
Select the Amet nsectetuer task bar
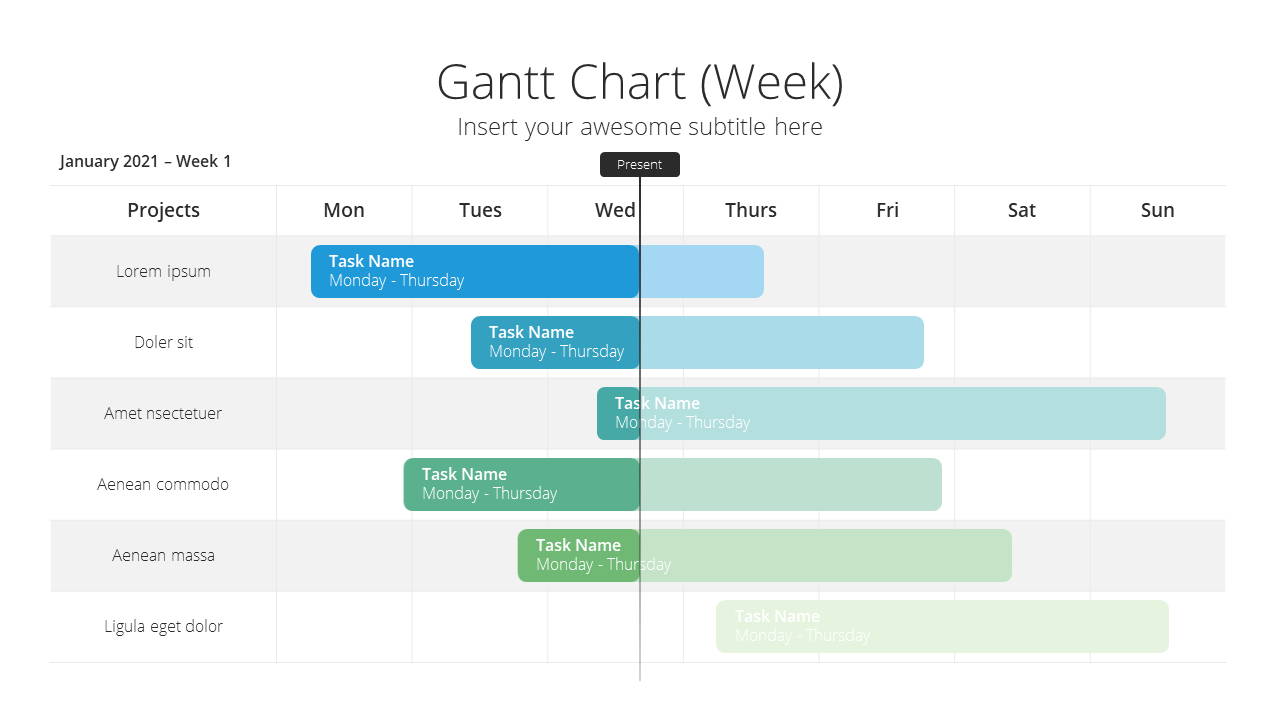click(881, 413)
